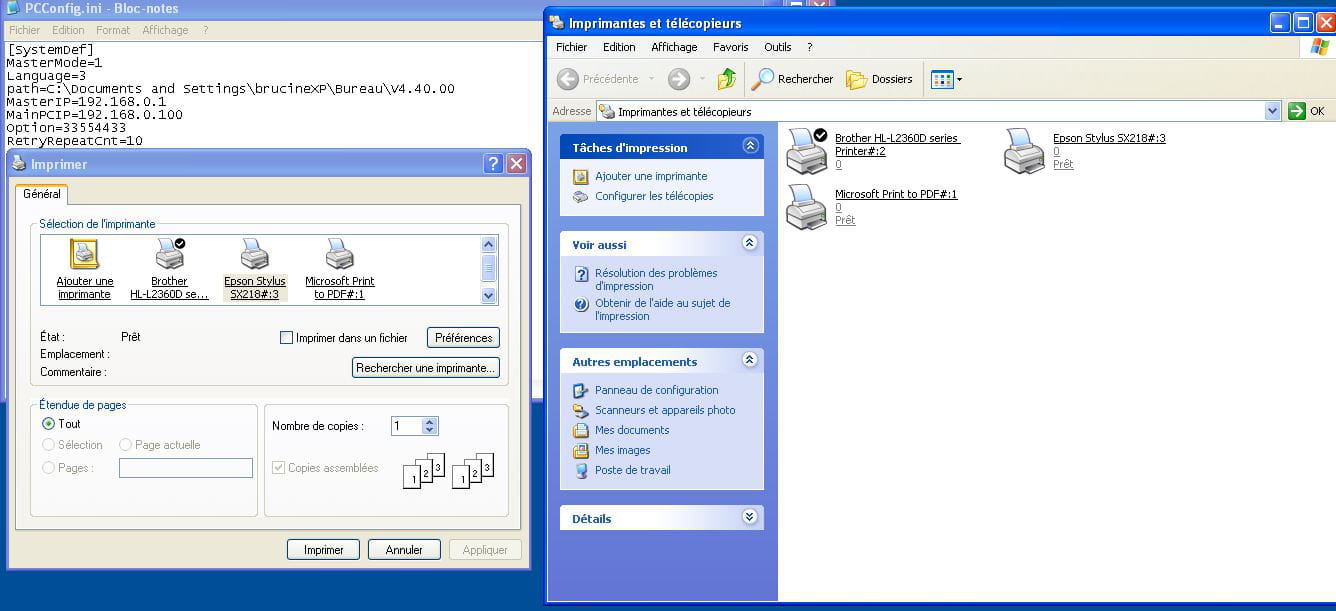
Task: Open Format menu in Bloc-notes window
Action: pos(113,30)
